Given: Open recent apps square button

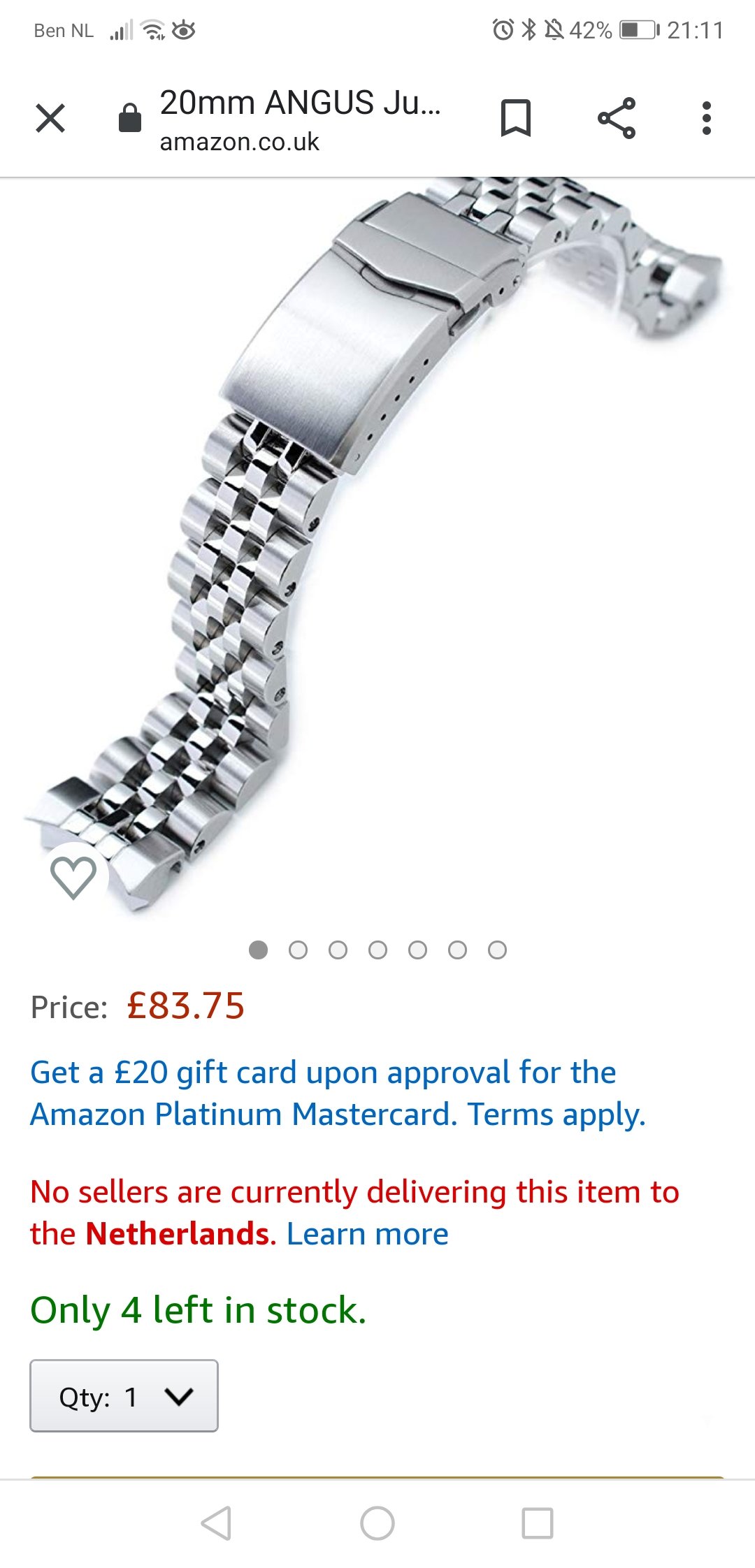Looking at the screenshot, I should coord(538,1523).
